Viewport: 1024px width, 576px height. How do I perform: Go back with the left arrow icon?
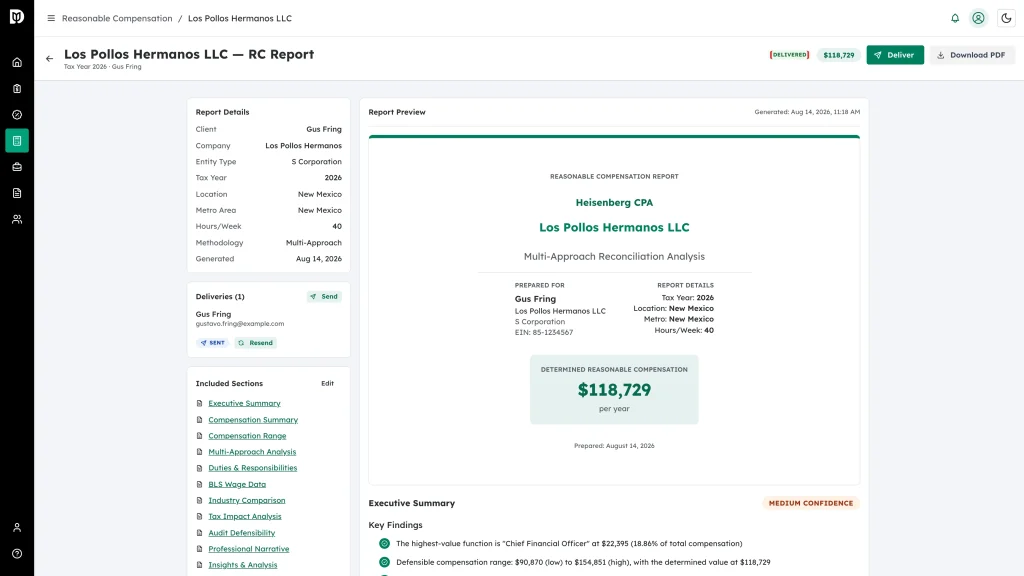tap(50, 59)
